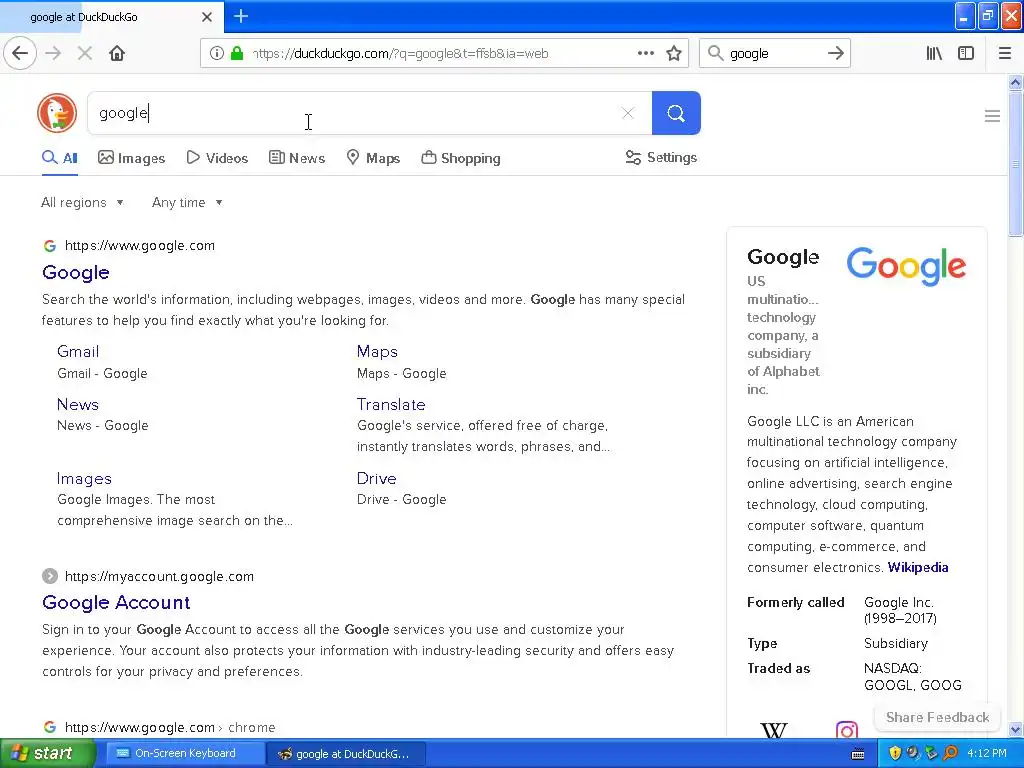1024x768 pixels.
Task: Click the https://myaccount.google.com URL
Action: 159,577
